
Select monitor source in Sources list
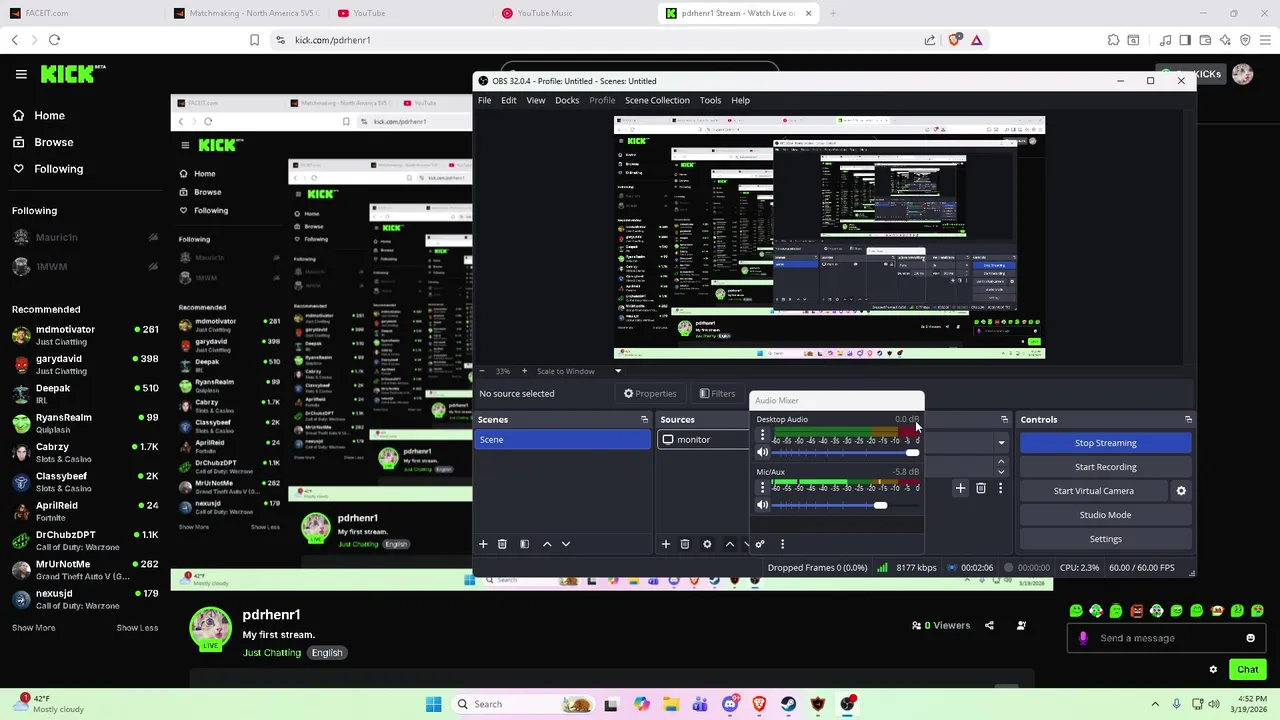tap(702, 440)
